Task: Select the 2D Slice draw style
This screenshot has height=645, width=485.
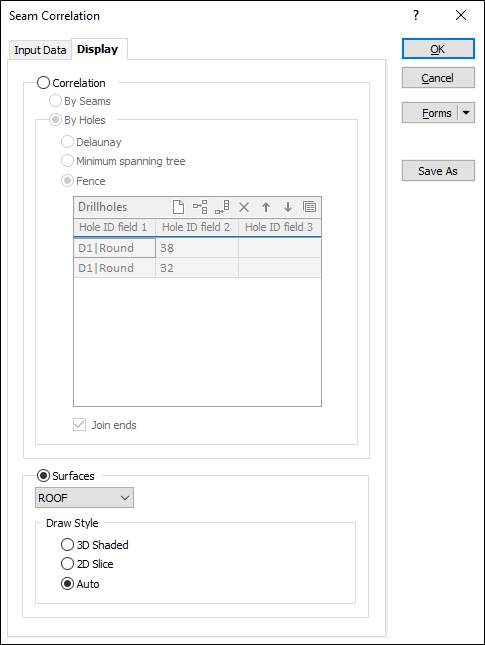Action: pyautogui.click(x=67, y=564)
